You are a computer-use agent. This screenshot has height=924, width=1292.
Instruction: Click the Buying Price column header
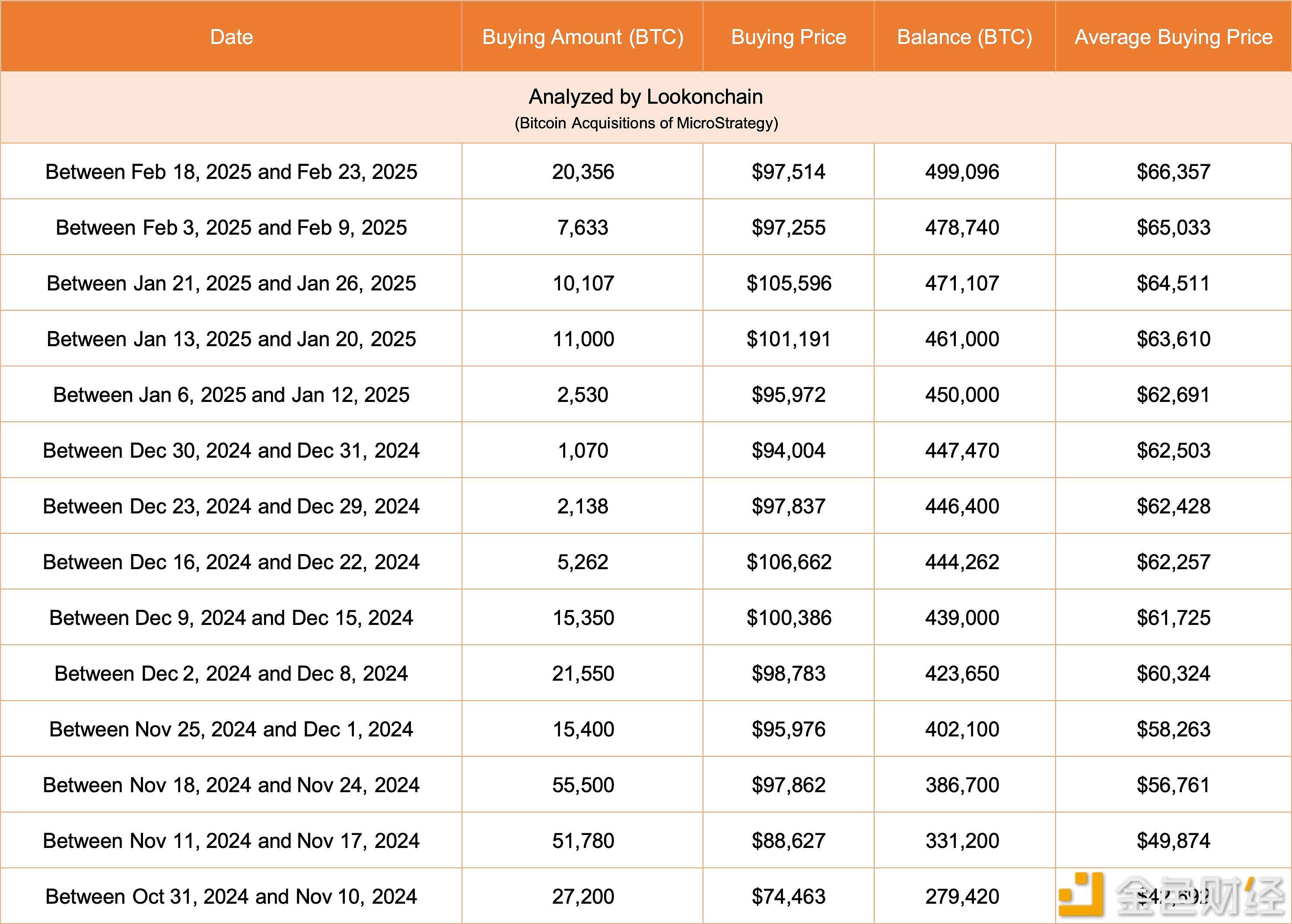(789, 36)
